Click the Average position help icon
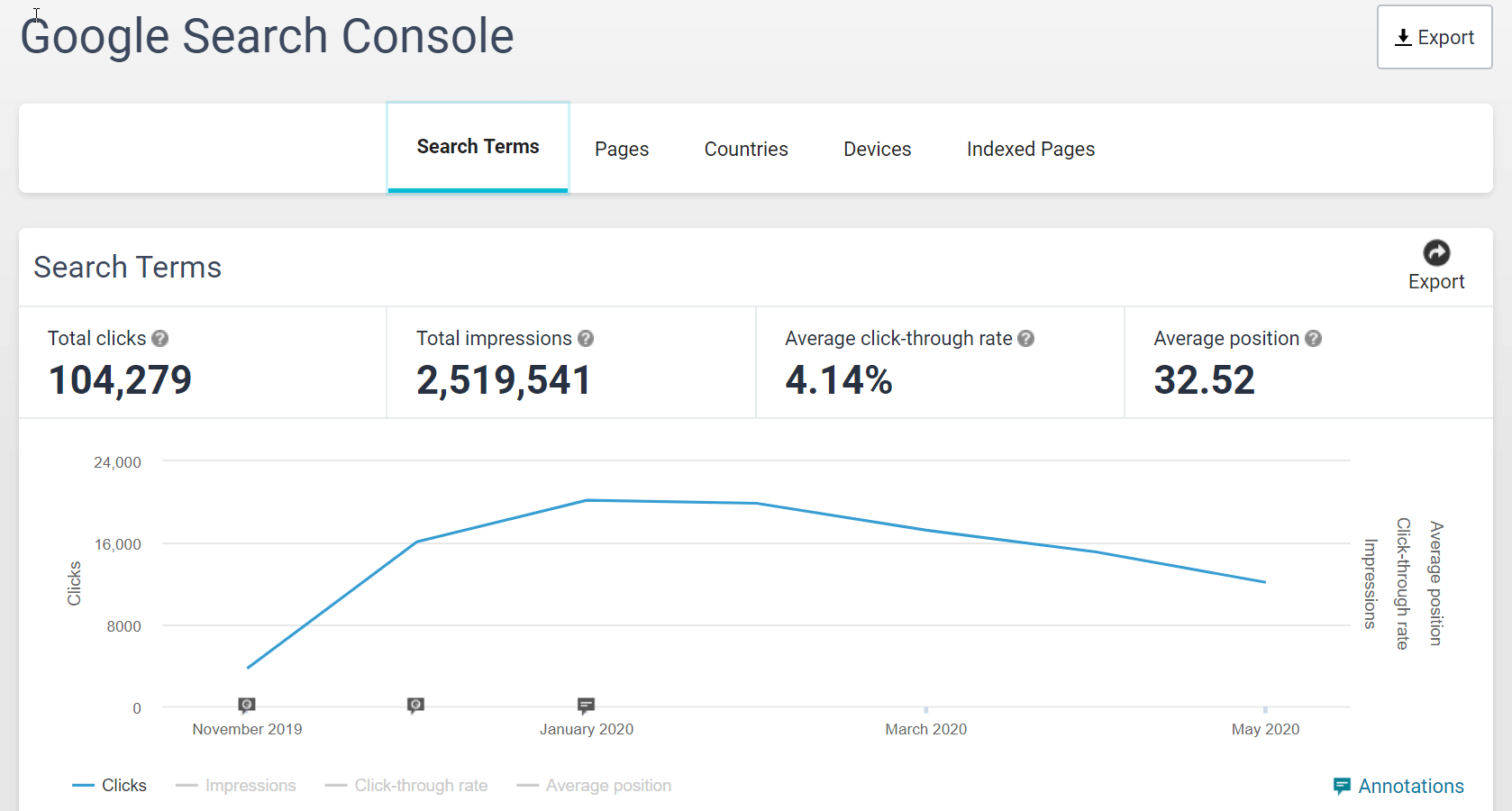 pos(1314,339)
